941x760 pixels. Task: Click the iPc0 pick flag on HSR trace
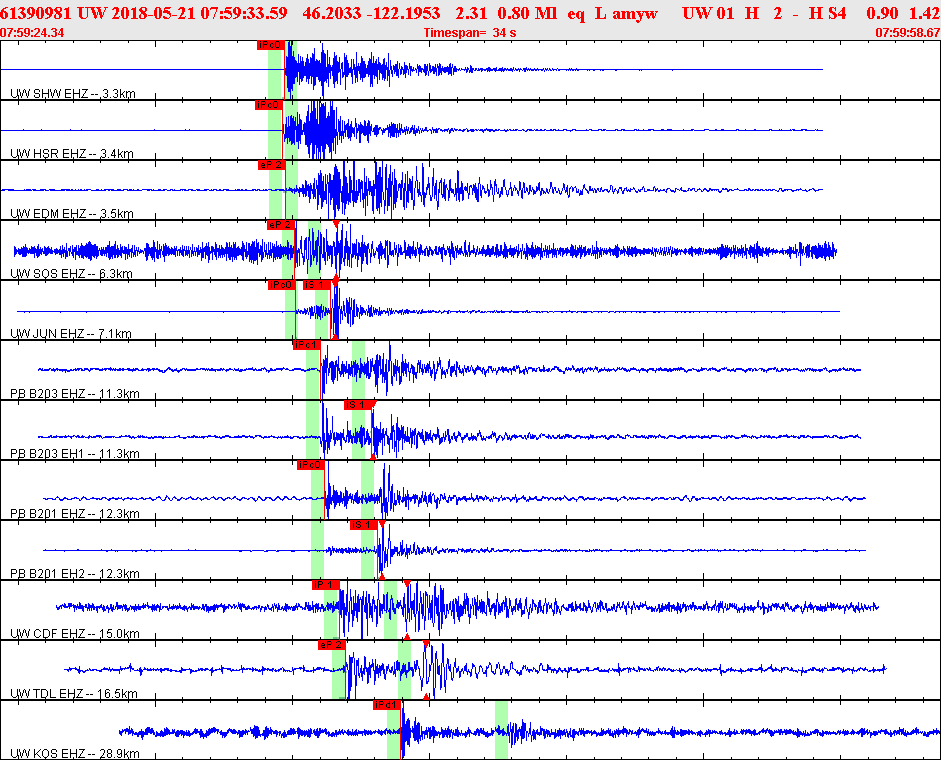tap(268, 105)
